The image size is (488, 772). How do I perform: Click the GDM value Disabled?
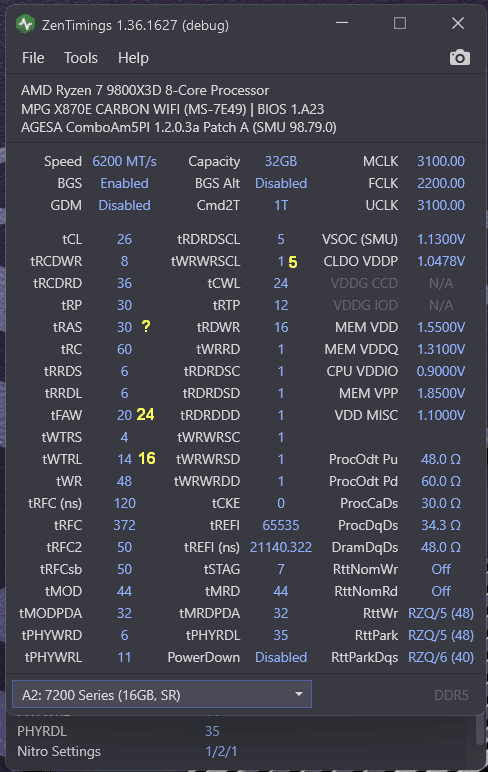click(x=124, y=205)
